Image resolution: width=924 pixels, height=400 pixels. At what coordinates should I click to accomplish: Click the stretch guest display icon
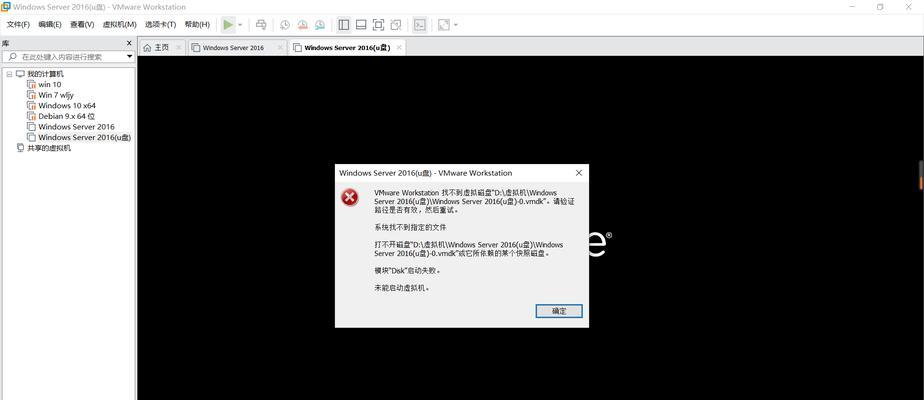point(444,25)
